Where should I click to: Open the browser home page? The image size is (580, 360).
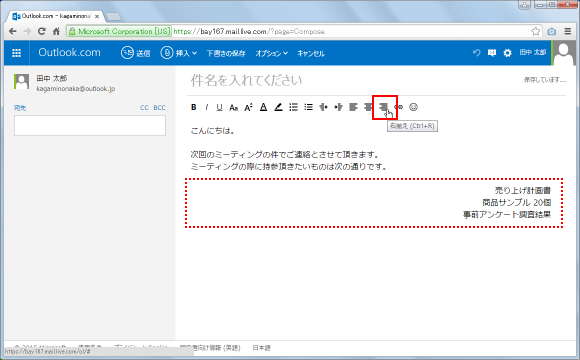coord(56,31)
